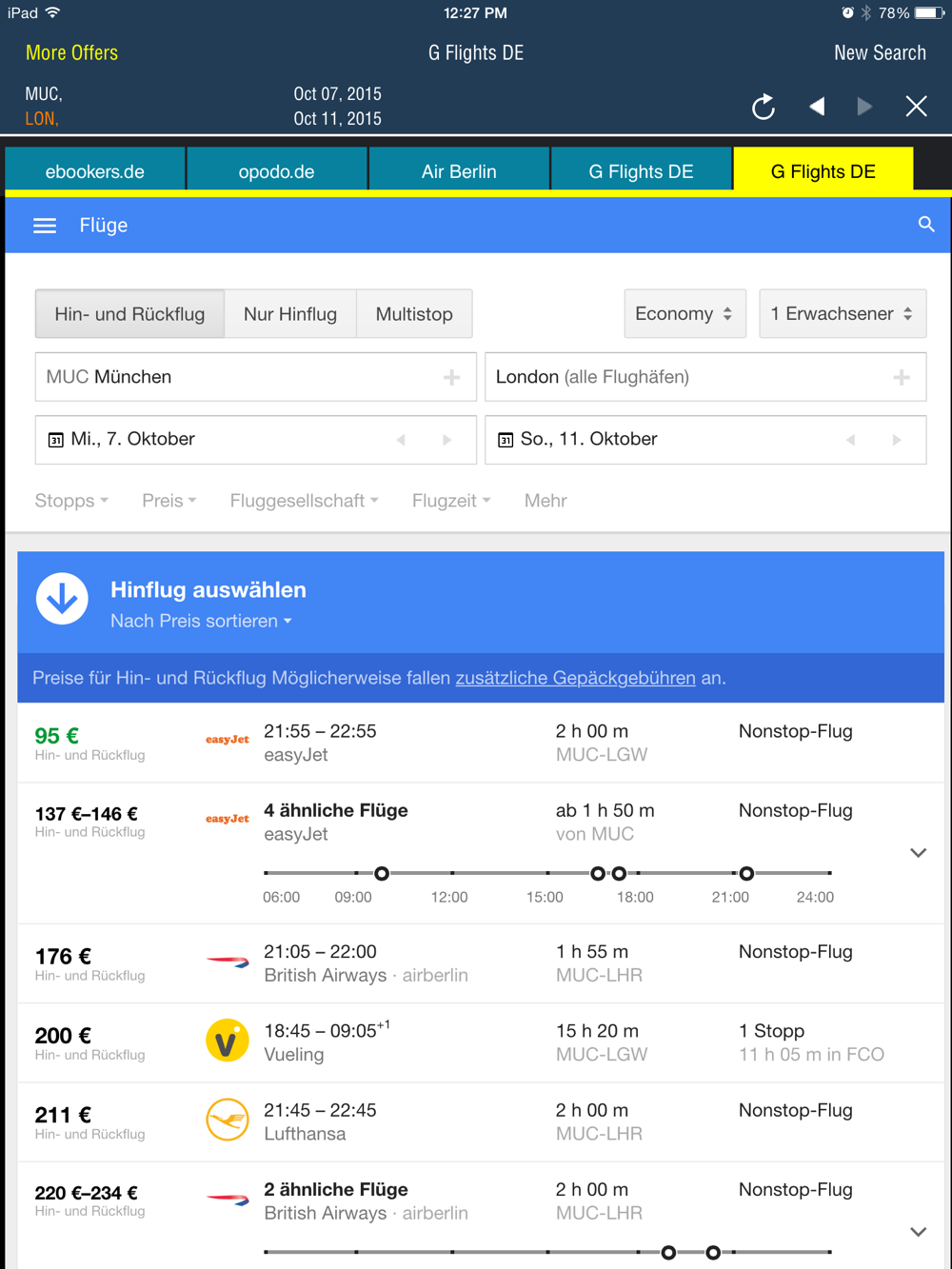This screenshot has height=1269, width=952.
Task: Tap New Search at top right
Action: click(880, 53)
